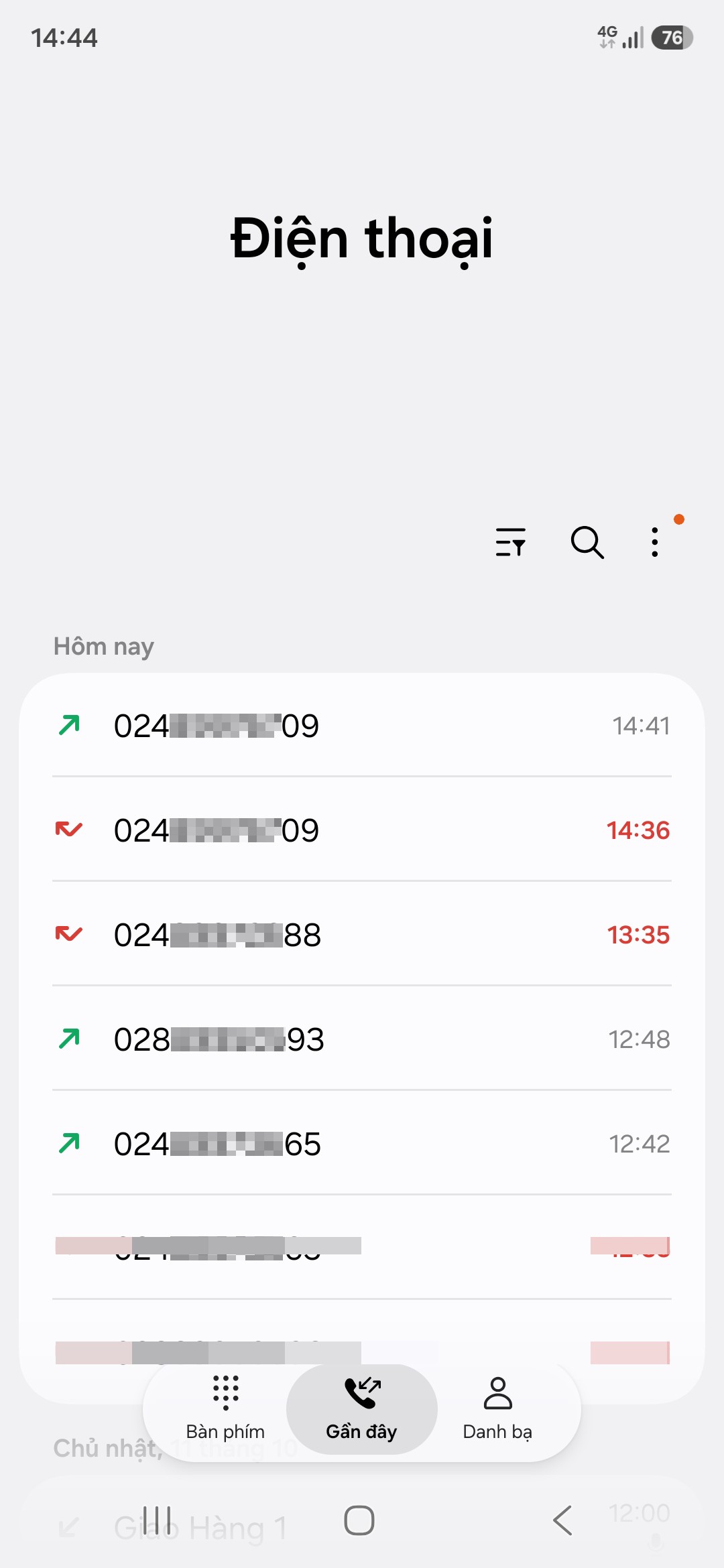
Task: Tap the keypad dots icon
Action: [x=226, y=1392]
